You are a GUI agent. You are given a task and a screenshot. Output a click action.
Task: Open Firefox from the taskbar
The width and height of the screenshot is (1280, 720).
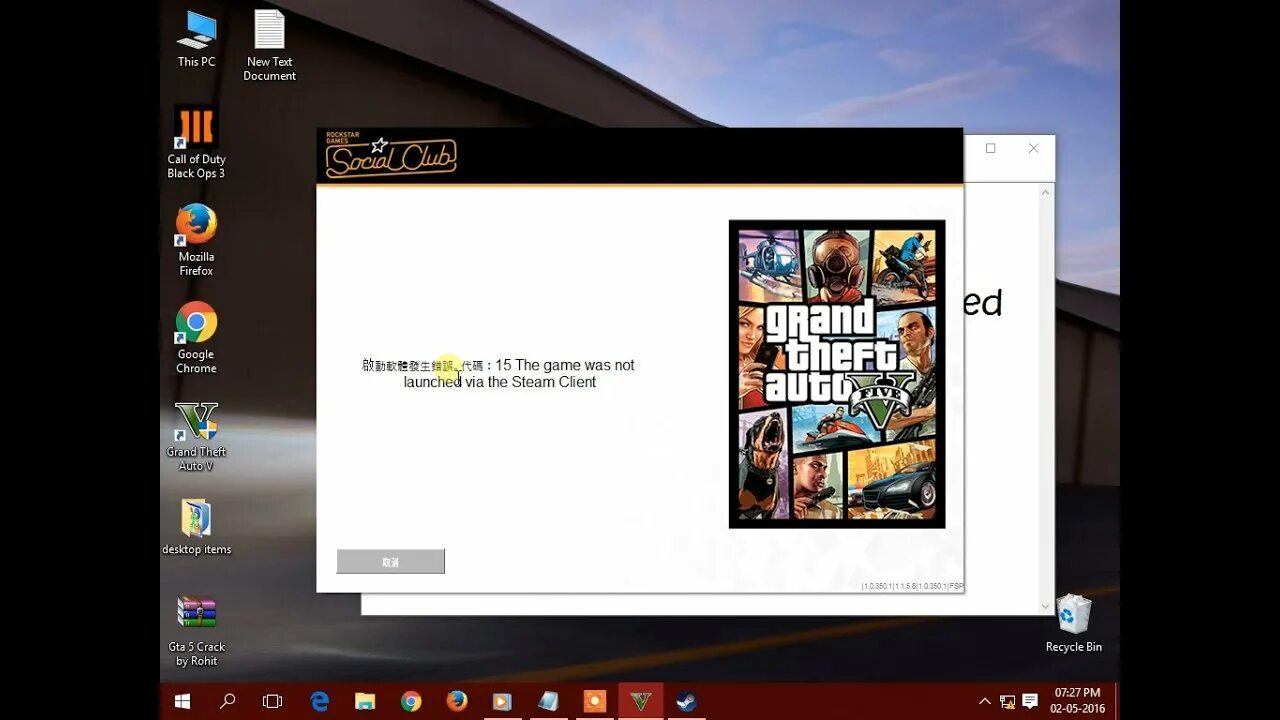tap(457, 701)
